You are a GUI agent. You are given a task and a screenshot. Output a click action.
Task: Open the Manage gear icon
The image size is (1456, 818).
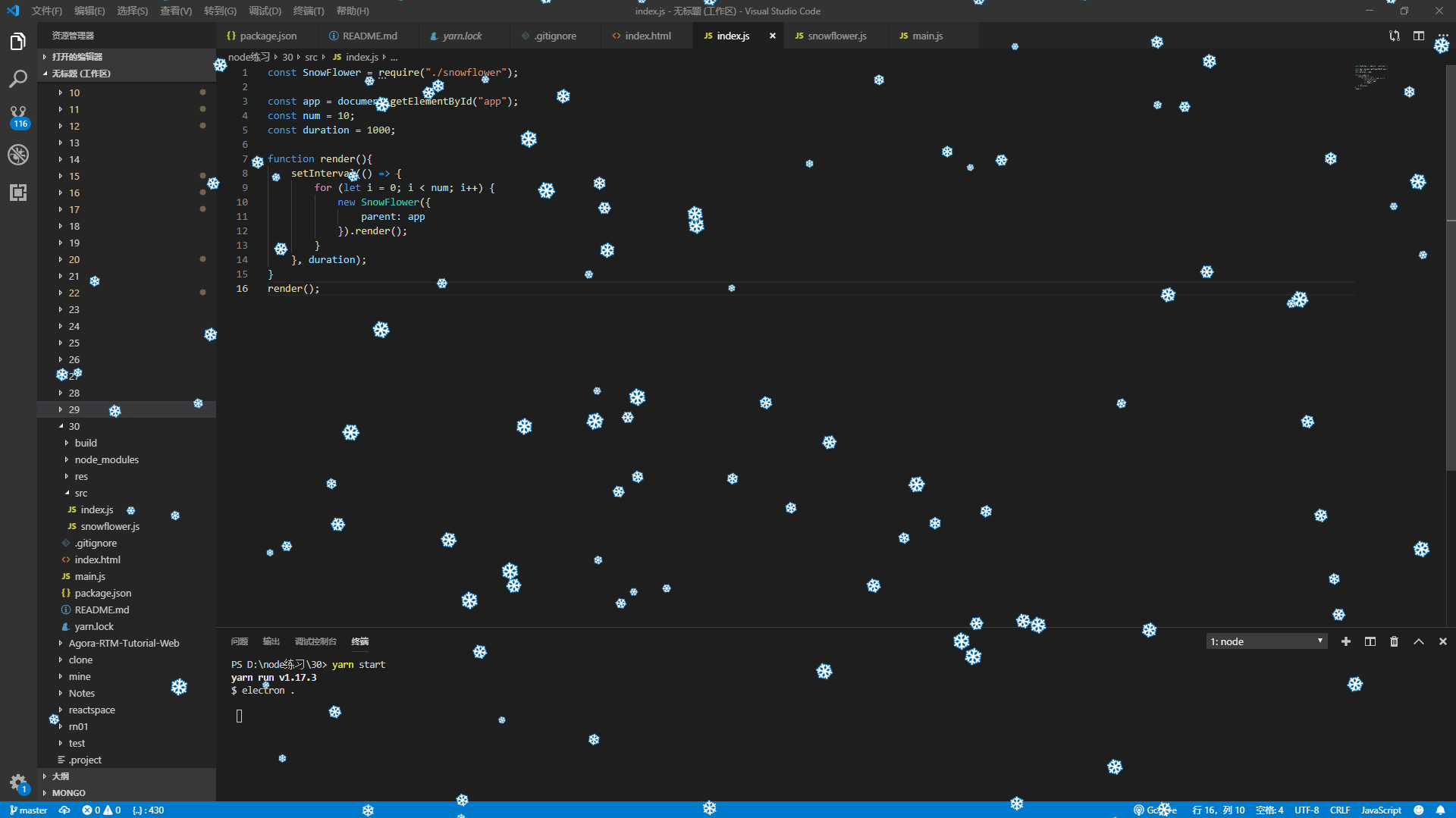pos(18,782)
